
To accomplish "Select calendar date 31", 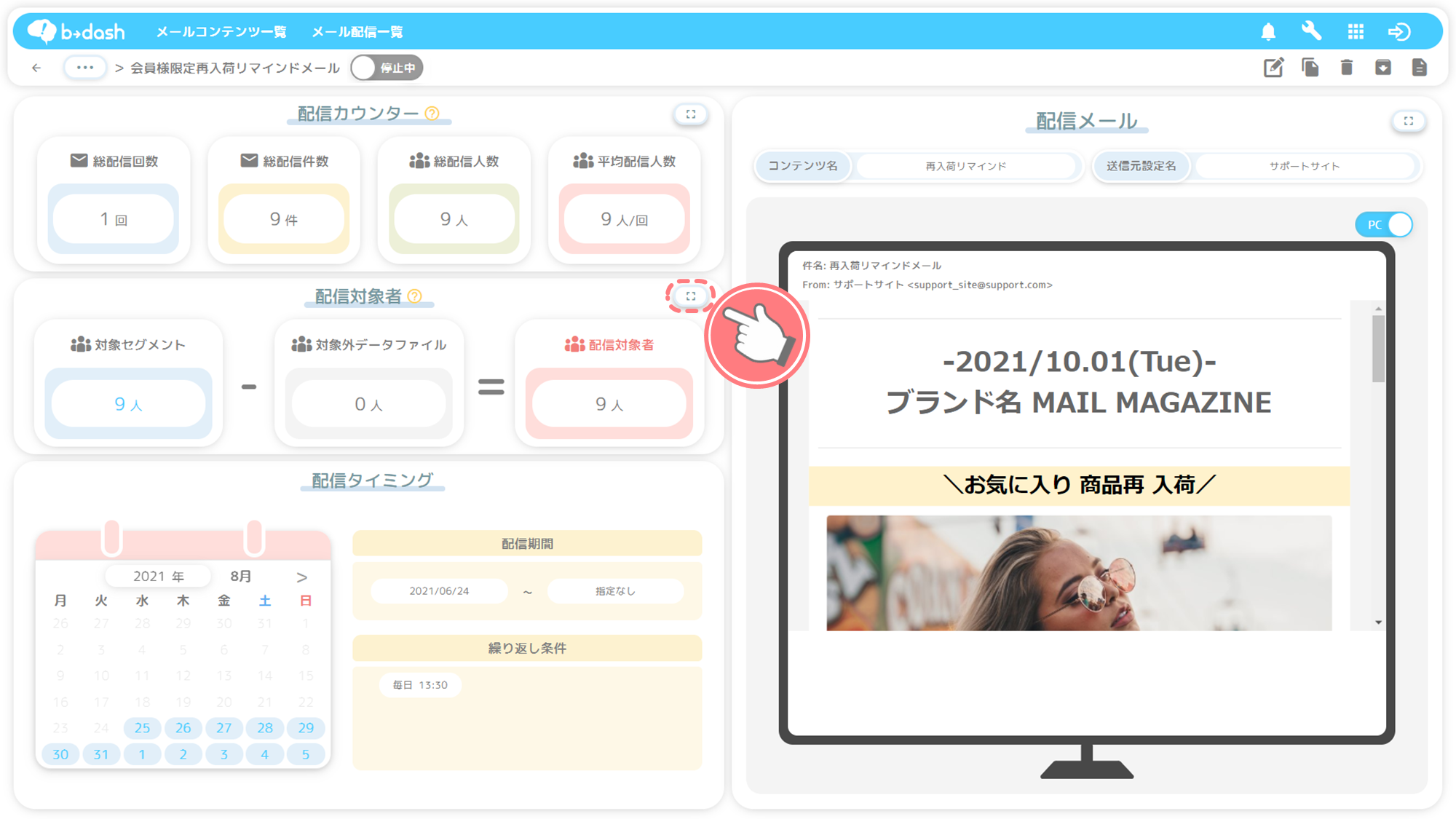I will click(101, 755).
